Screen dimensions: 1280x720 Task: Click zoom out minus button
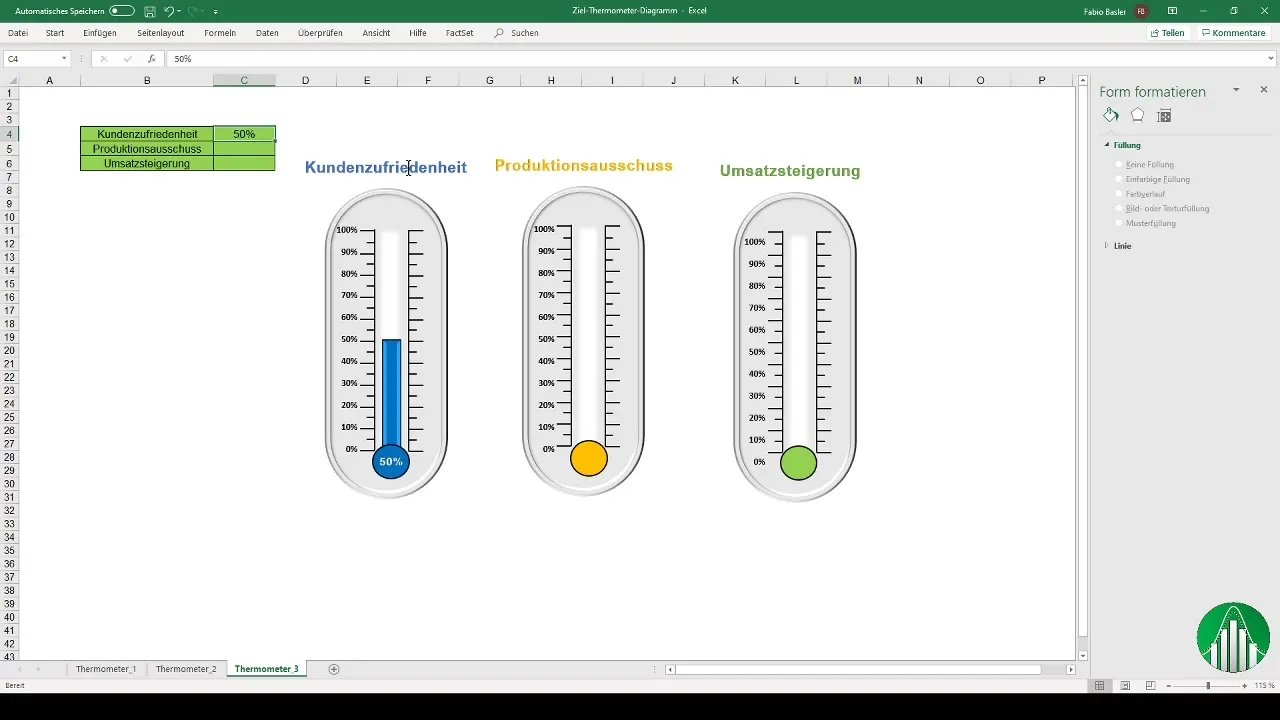click(x=1168, y=685)
